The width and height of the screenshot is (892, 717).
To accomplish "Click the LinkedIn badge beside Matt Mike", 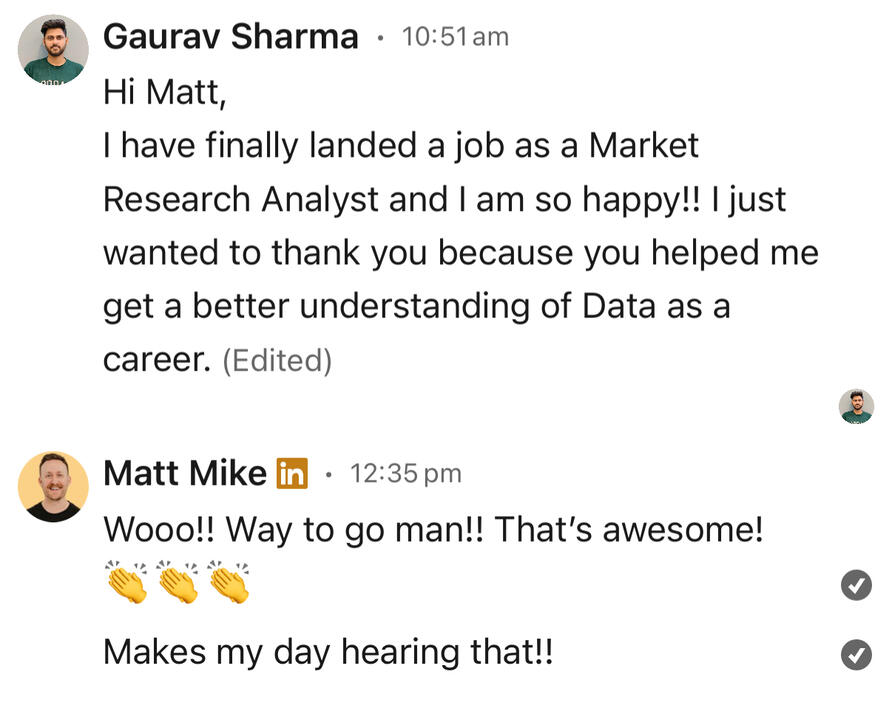I will pyautogui.click(x=291, y=473).
